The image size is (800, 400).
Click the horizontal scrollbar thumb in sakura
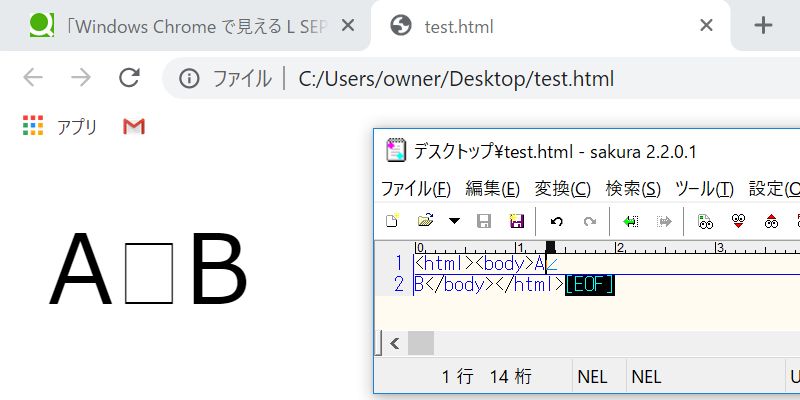[421, 343]
